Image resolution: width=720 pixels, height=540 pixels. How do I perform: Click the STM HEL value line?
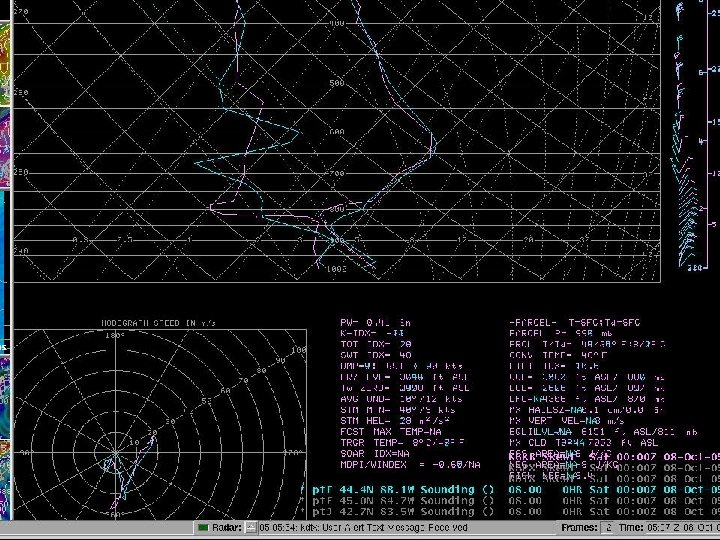pos(395,421)
